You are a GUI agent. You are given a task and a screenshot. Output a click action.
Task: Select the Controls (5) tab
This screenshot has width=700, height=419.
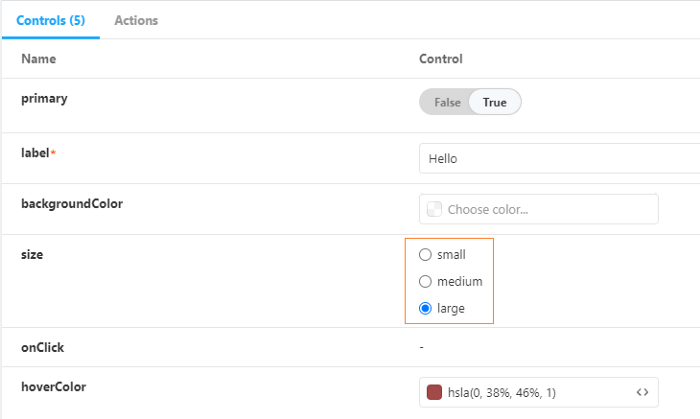click(x=50, y=20)
